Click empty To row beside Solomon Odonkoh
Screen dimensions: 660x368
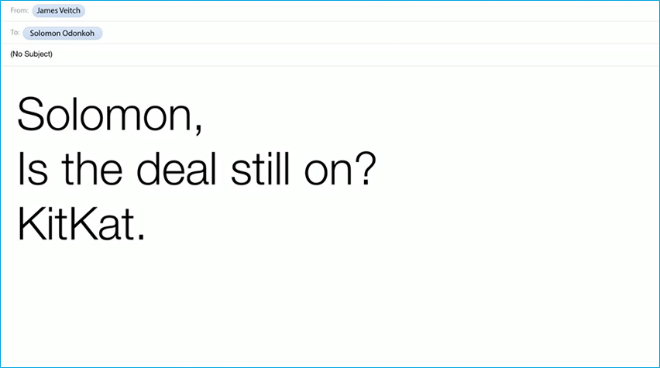coord(381,33)
